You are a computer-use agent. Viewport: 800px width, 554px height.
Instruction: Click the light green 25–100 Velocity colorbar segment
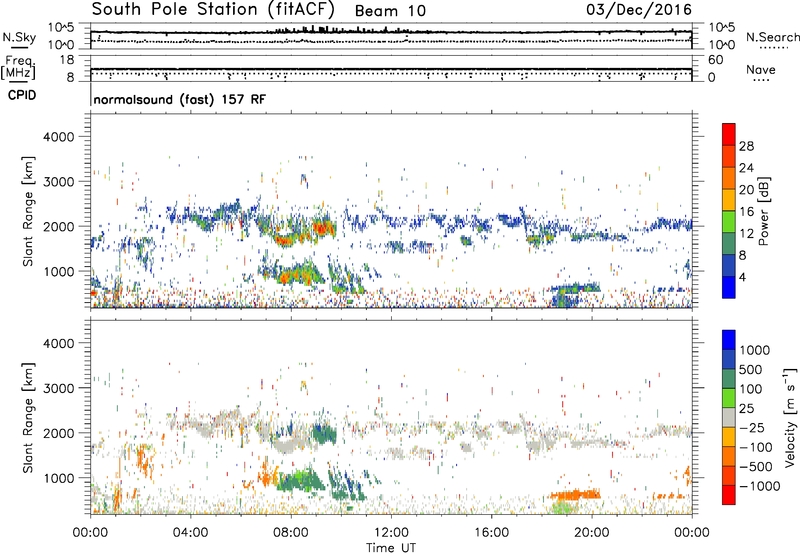click(x=729, y=398)
